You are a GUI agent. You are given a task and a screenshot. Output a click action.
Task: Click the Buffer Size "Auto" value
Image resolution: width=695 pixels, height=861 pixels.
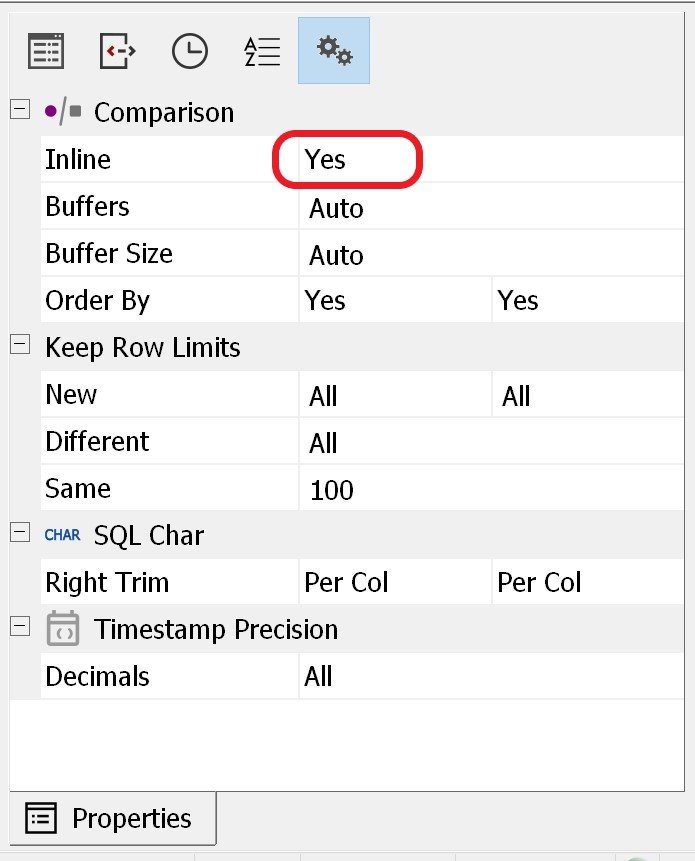coord(336,255)
